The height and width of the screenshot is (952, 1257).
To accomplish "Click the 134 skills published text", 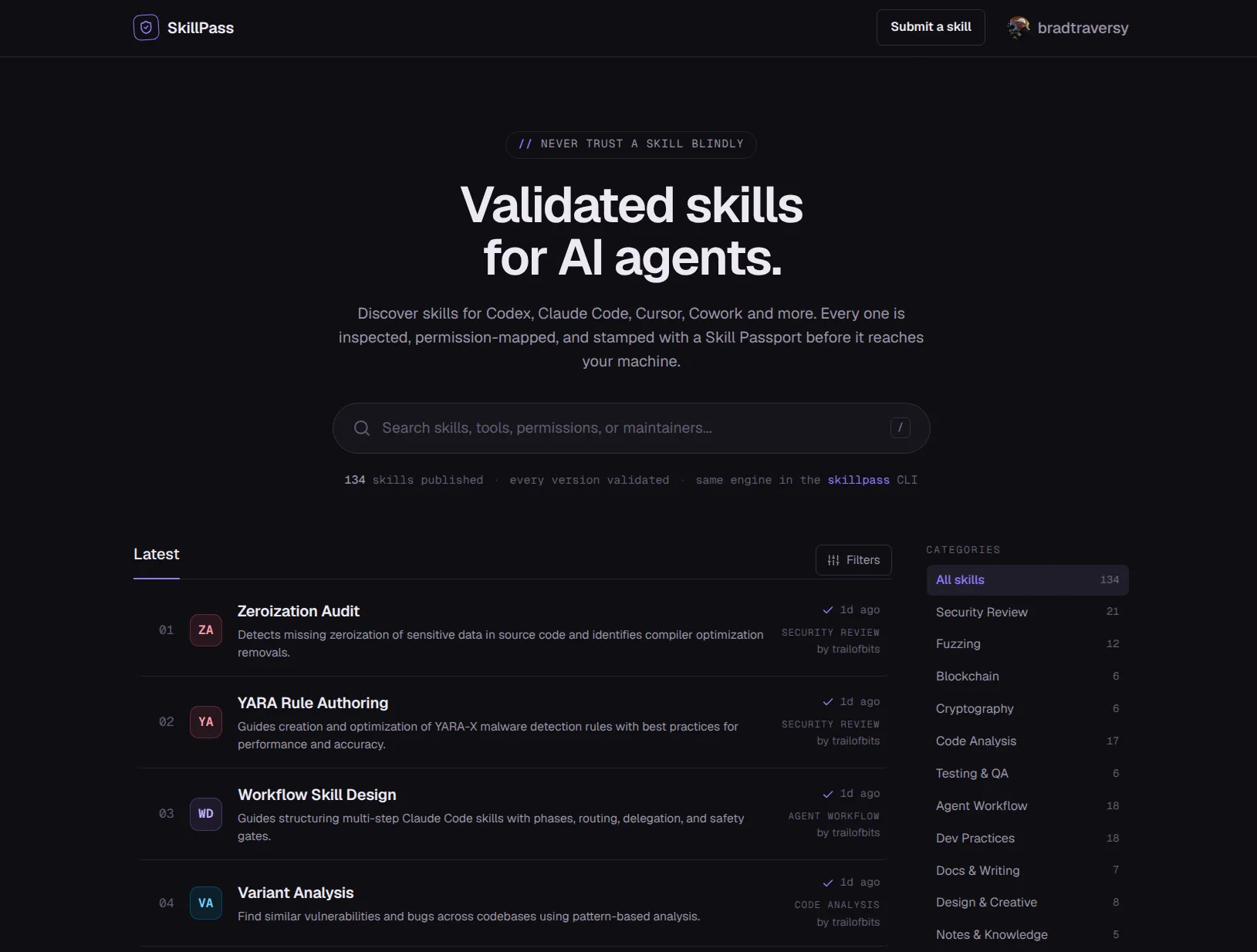I will click(414, 480).
